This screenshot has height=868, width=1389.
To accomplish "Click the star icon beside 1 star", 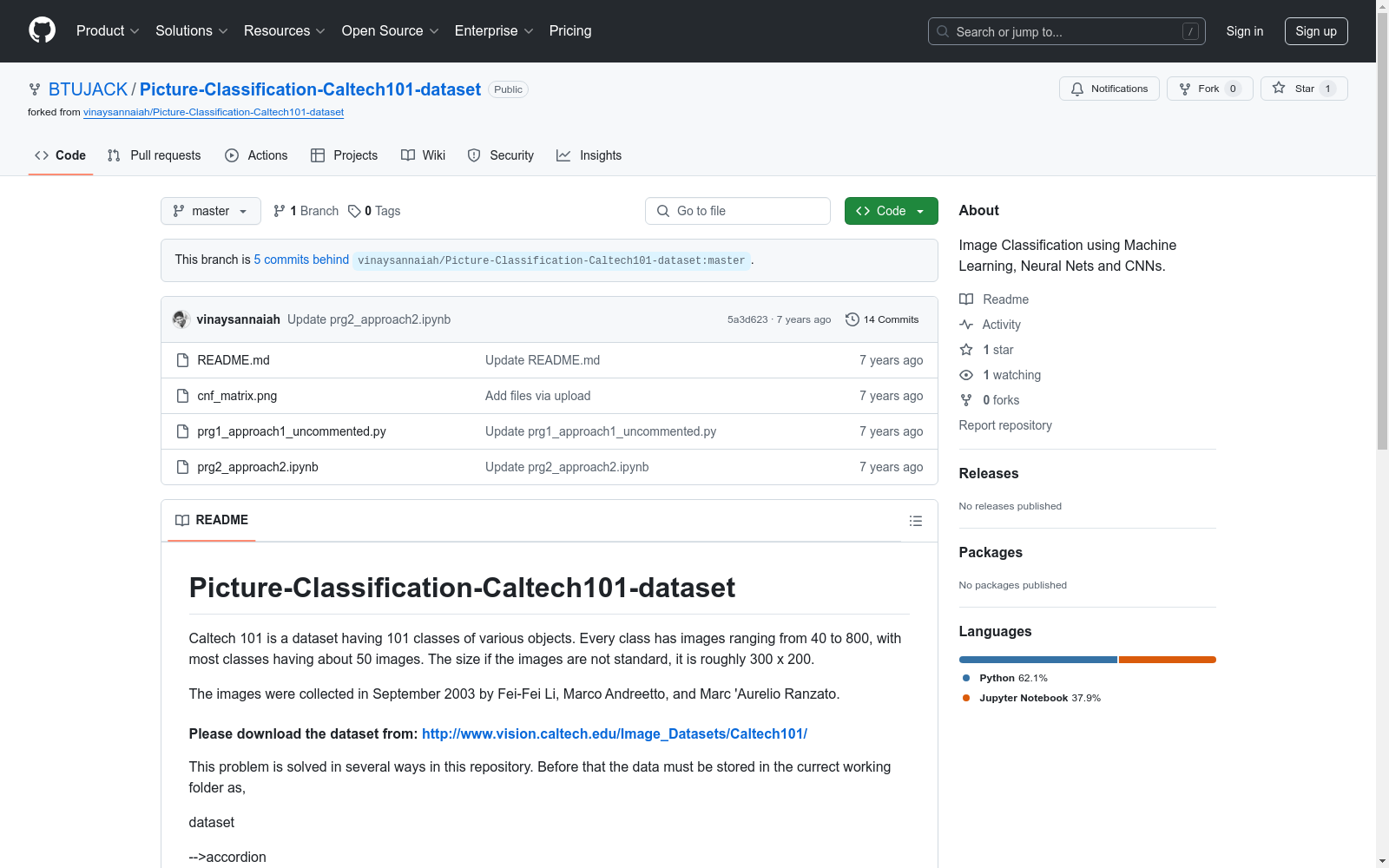I will (966, 350).
